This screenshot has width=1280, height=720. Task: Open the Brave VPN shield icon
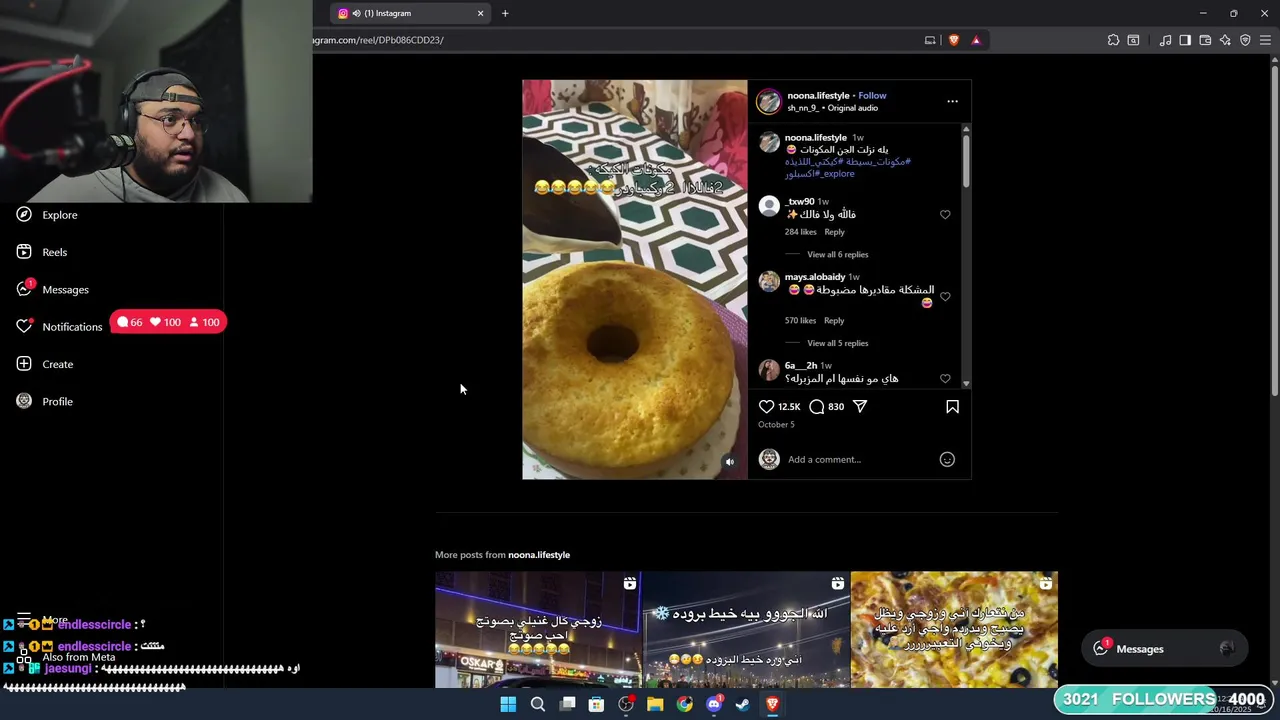pos(1245,40)
